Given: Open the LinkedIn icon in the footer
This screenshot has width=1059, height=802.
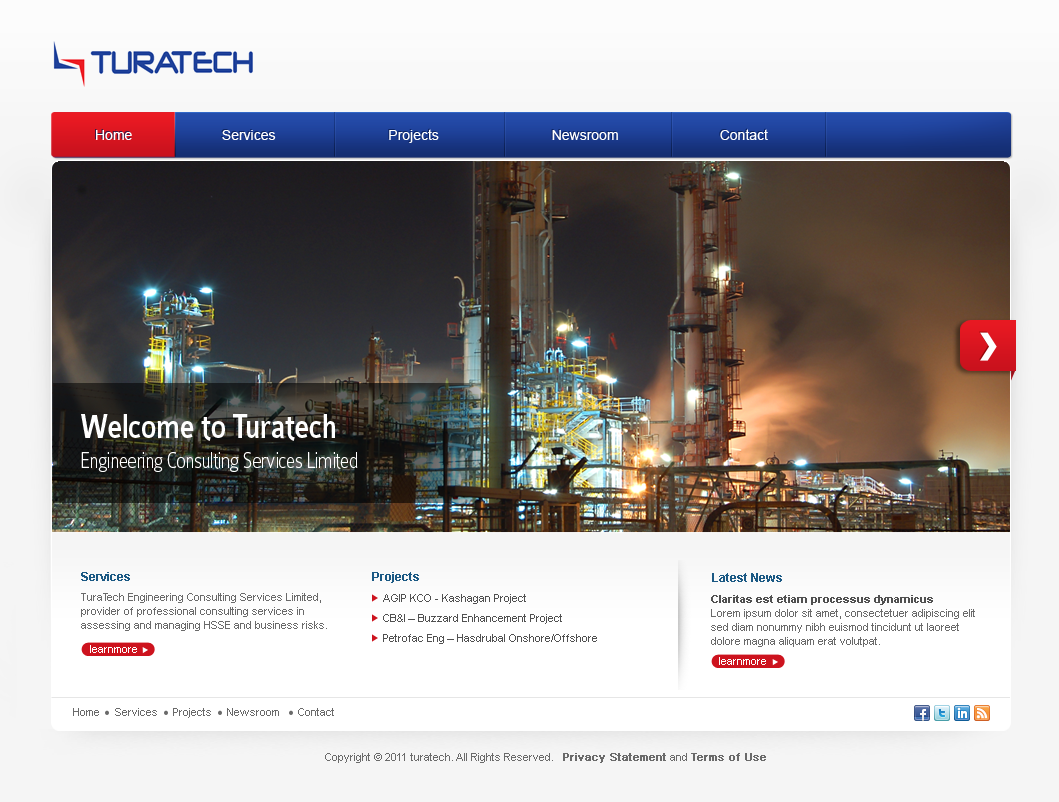Looking at the screenshot, I should click(x=962, y=713).
